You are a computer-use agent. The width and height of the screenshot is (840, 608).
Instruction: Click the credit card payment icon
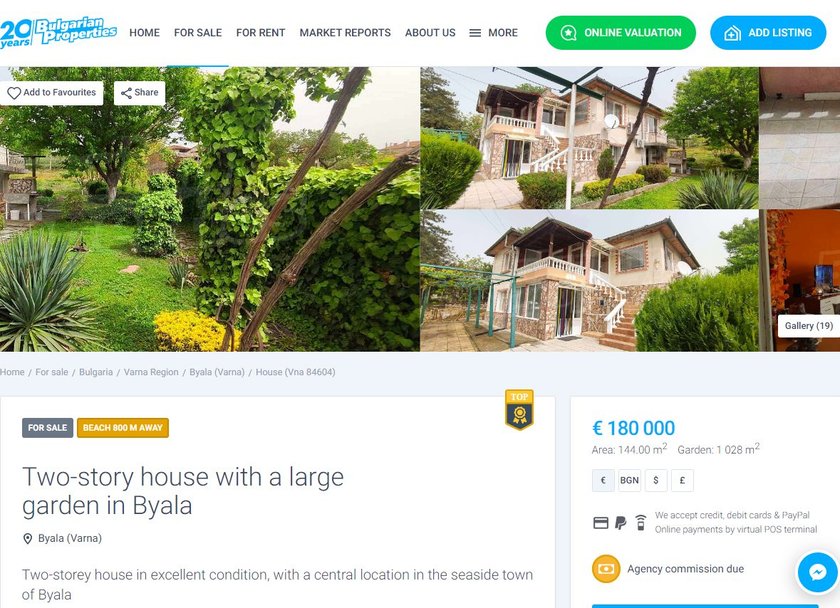(x=601, y=522)
